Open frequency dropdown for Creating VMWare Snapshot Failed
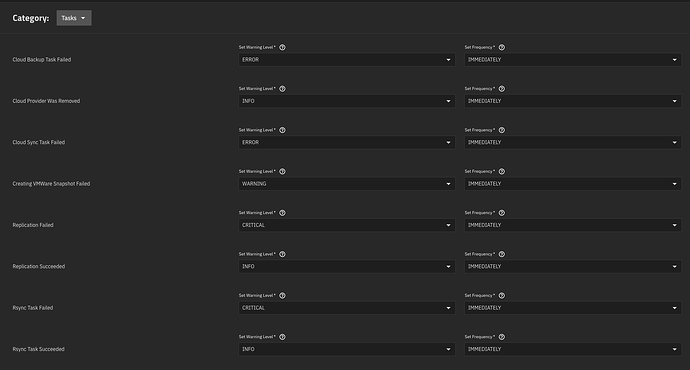The height and width of the screenshot is (370, 690). click(573, 184)
